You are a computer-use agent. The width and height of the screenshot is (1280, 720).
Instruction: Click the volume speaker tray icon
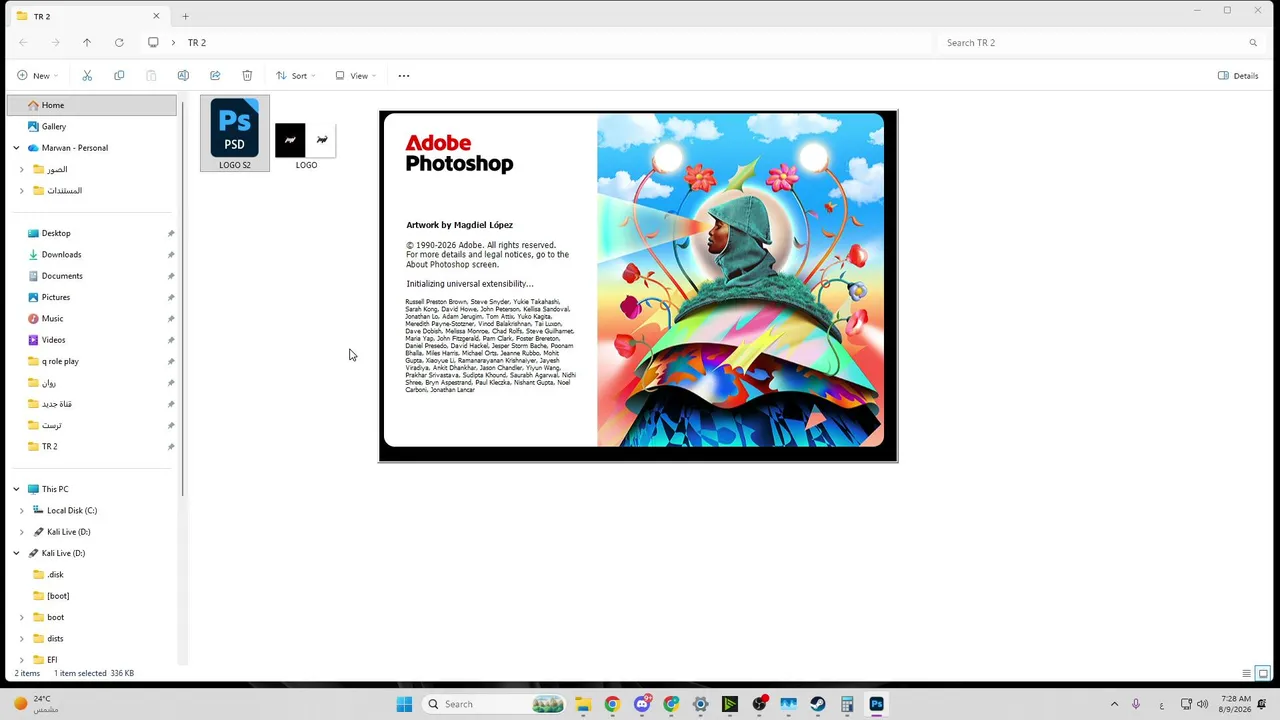[1202, 704]
